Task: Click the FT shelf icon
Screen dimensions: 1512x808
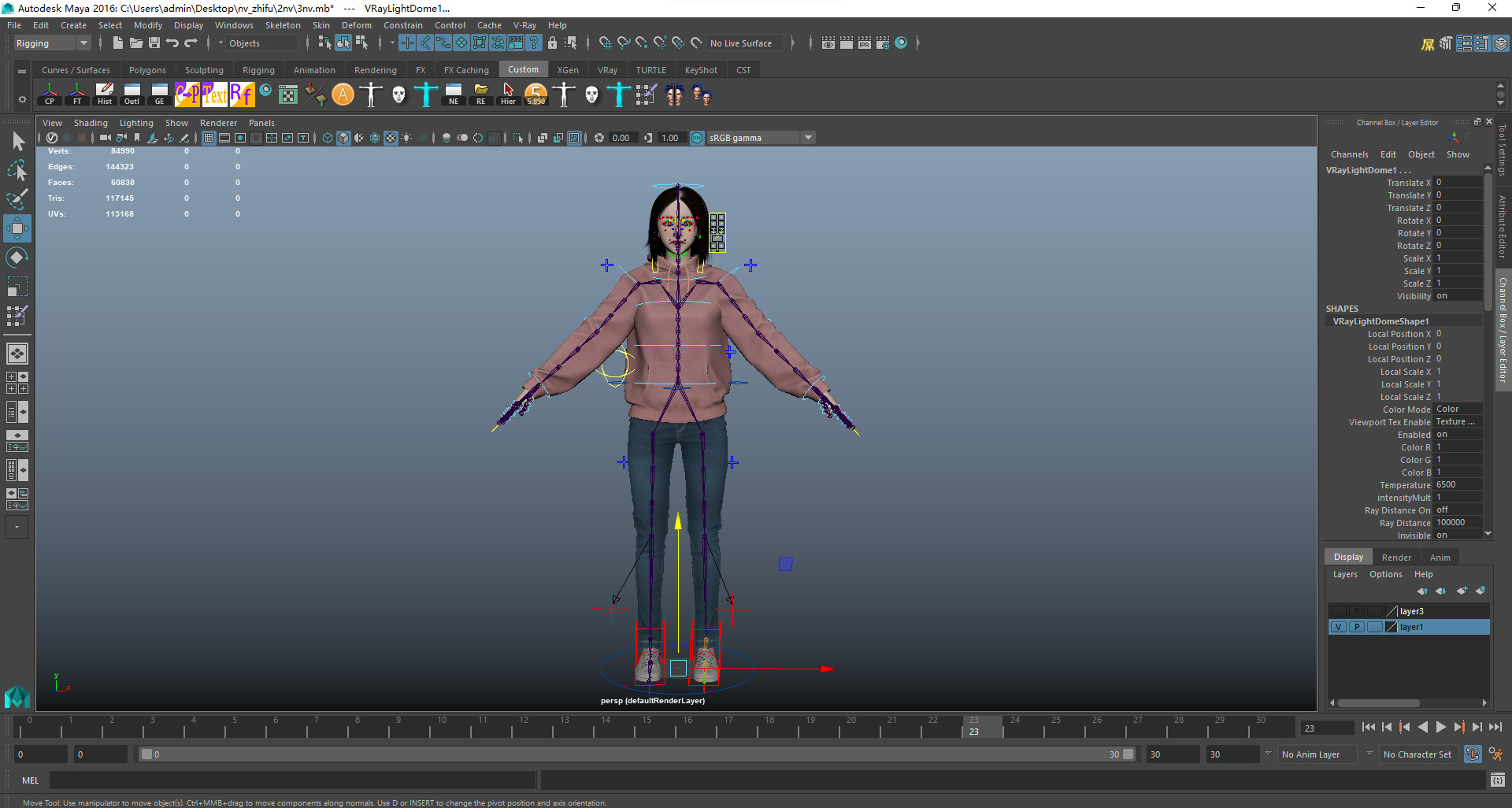Action: point(77,95)
